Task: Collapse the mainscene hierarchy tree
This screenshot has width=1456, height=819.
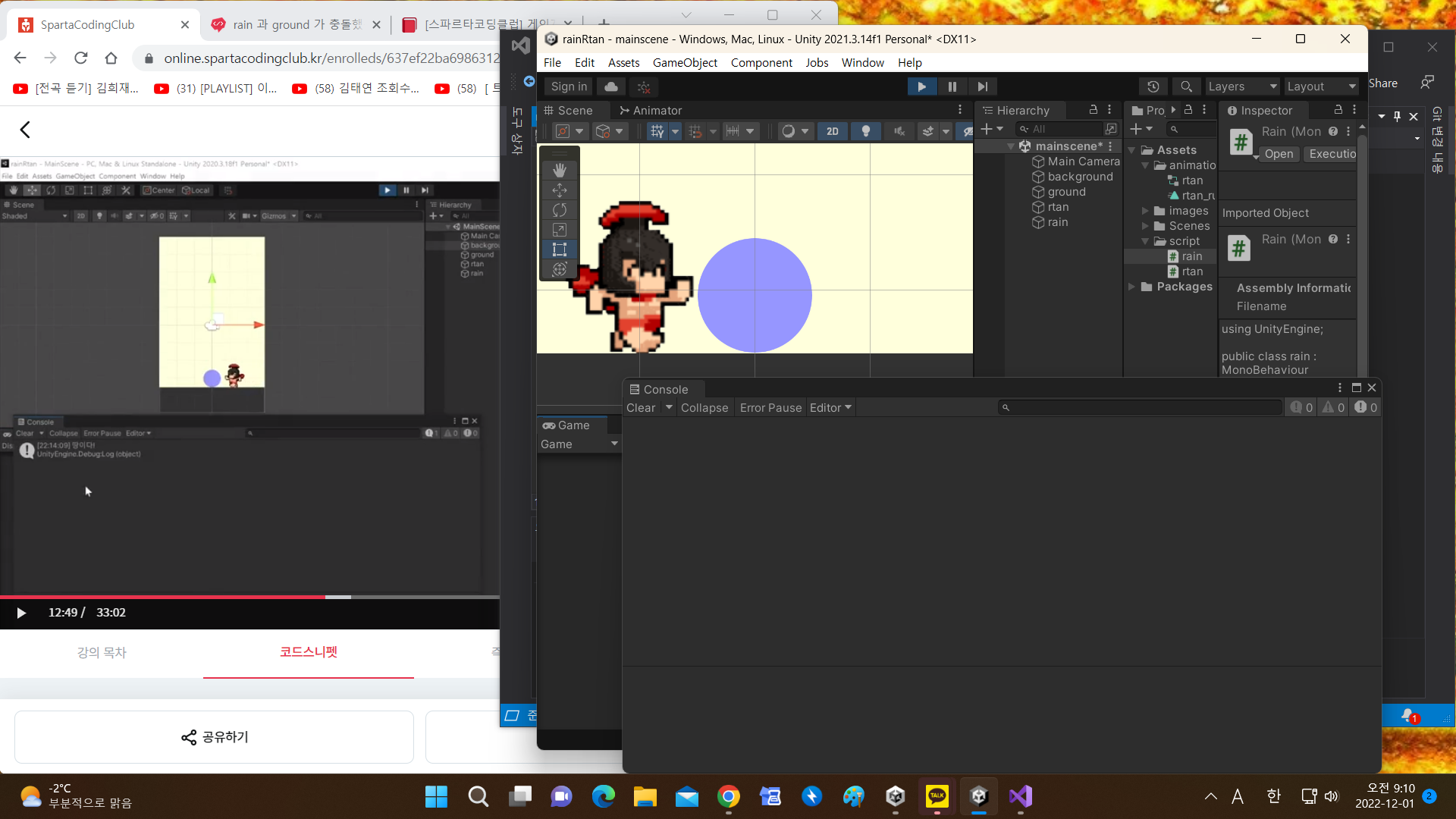Action: pos(1010,146)
